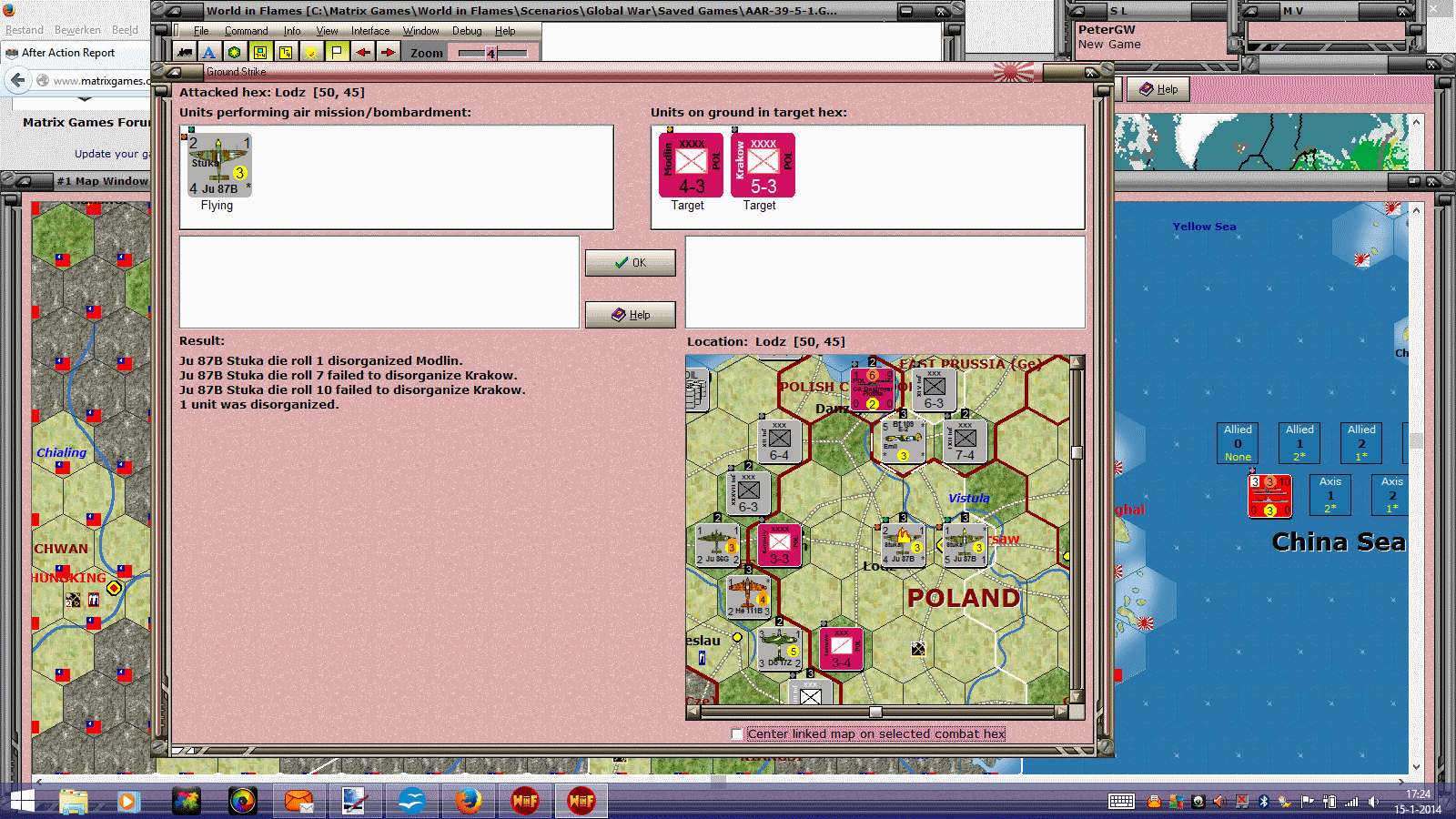Click the yellow 74 toolbar icon
The image size is (1456, 819).
click(x=286, y=53)
